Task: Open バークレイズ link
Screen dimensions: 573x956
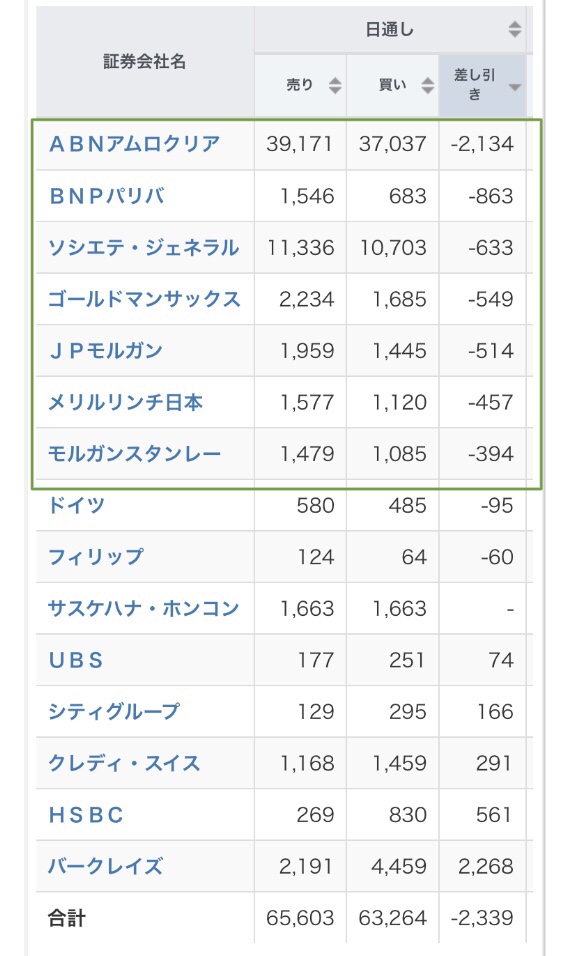Action: click(x=105, y=866)
